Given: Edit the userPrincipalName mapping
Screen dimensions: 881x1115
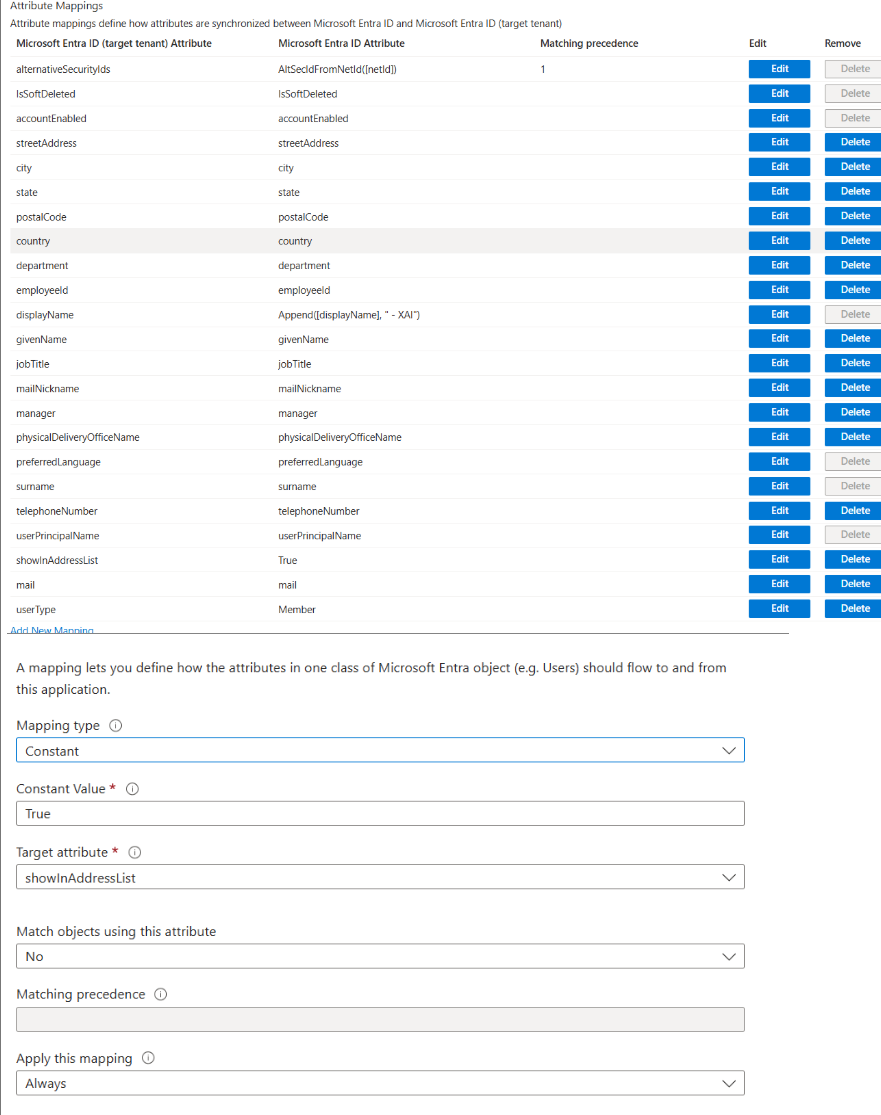Looking at the screenshot, I should coord(779,535).
